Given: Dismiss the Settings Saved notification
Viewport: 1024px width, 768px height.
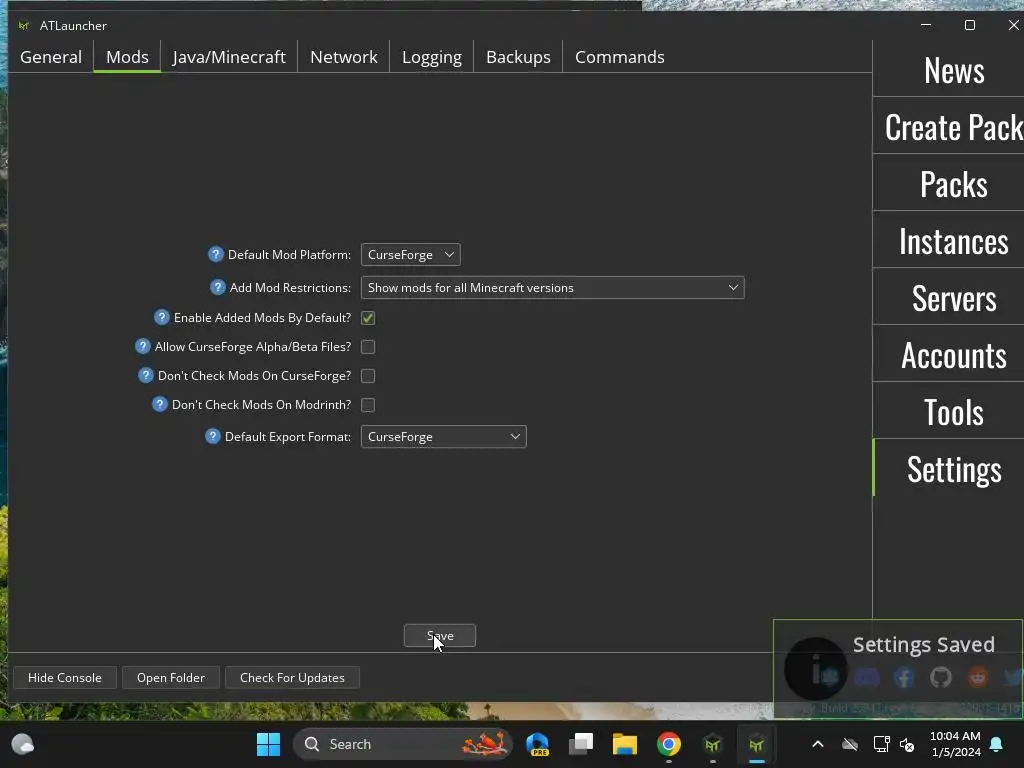Looking at the screenshot, I should [x=898, y=668].
